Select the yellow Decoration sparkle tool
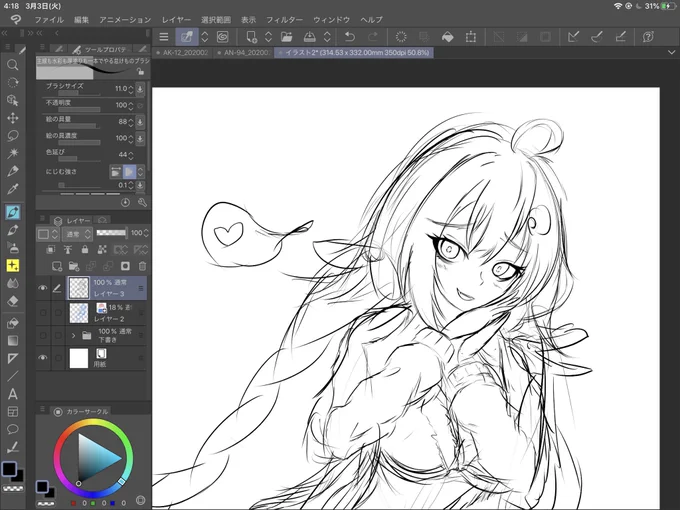The width and height of the screenshot is (680, 510). [x=13, y=265]
